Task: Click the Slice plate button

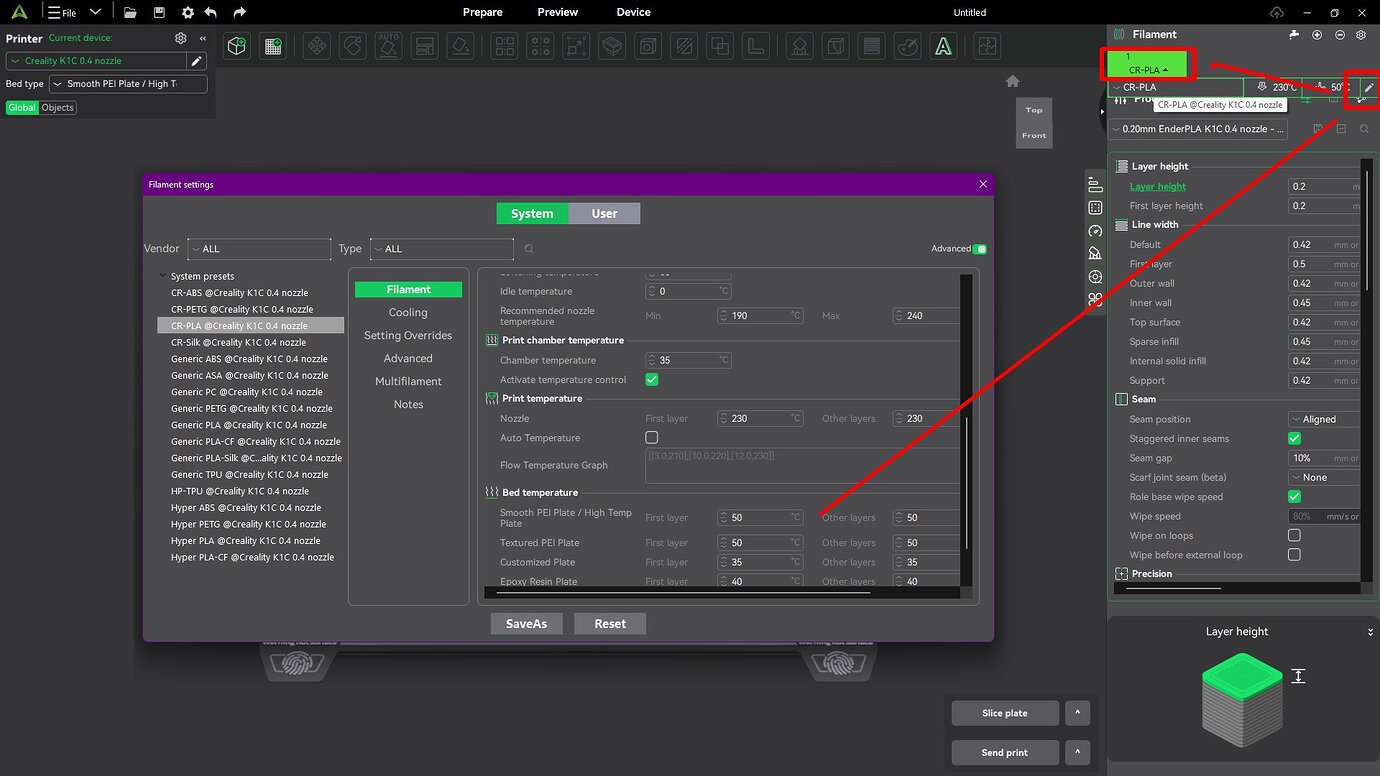Action: (x=1004, y=712)
